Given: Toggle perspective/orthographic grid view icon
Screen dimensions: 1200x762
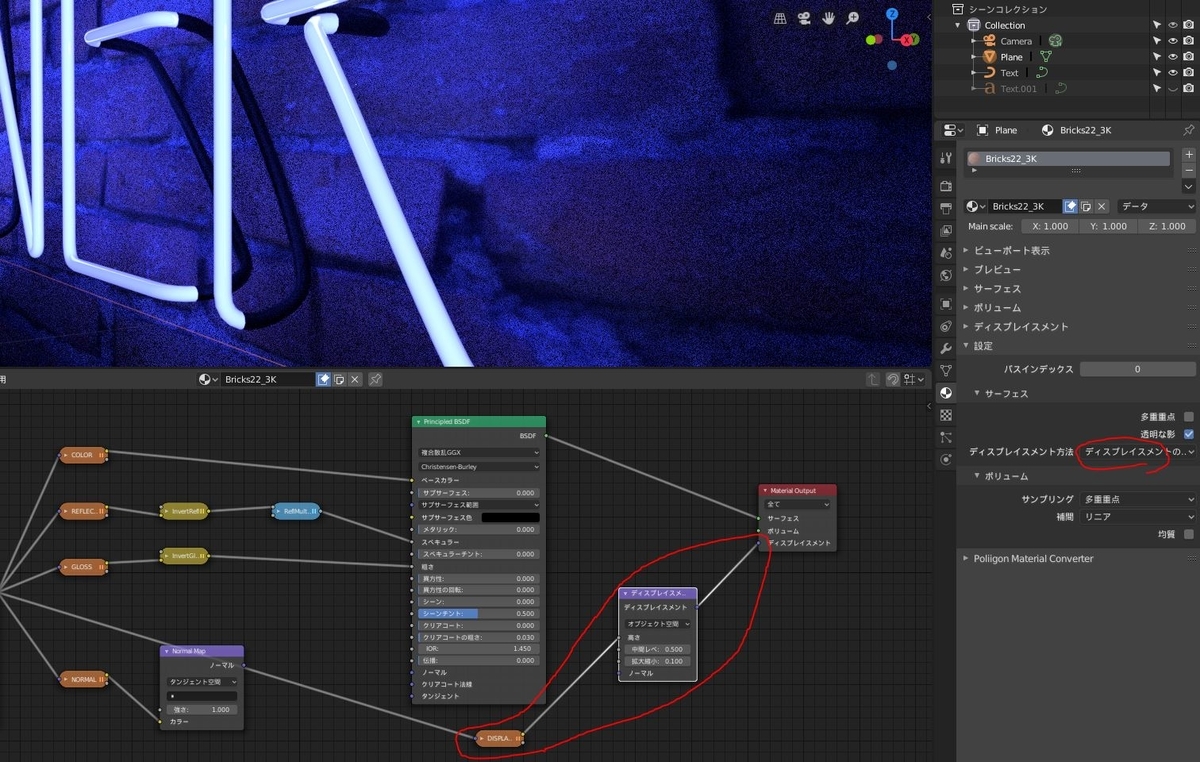Looking at the screenshot, I should coord(781,18).
